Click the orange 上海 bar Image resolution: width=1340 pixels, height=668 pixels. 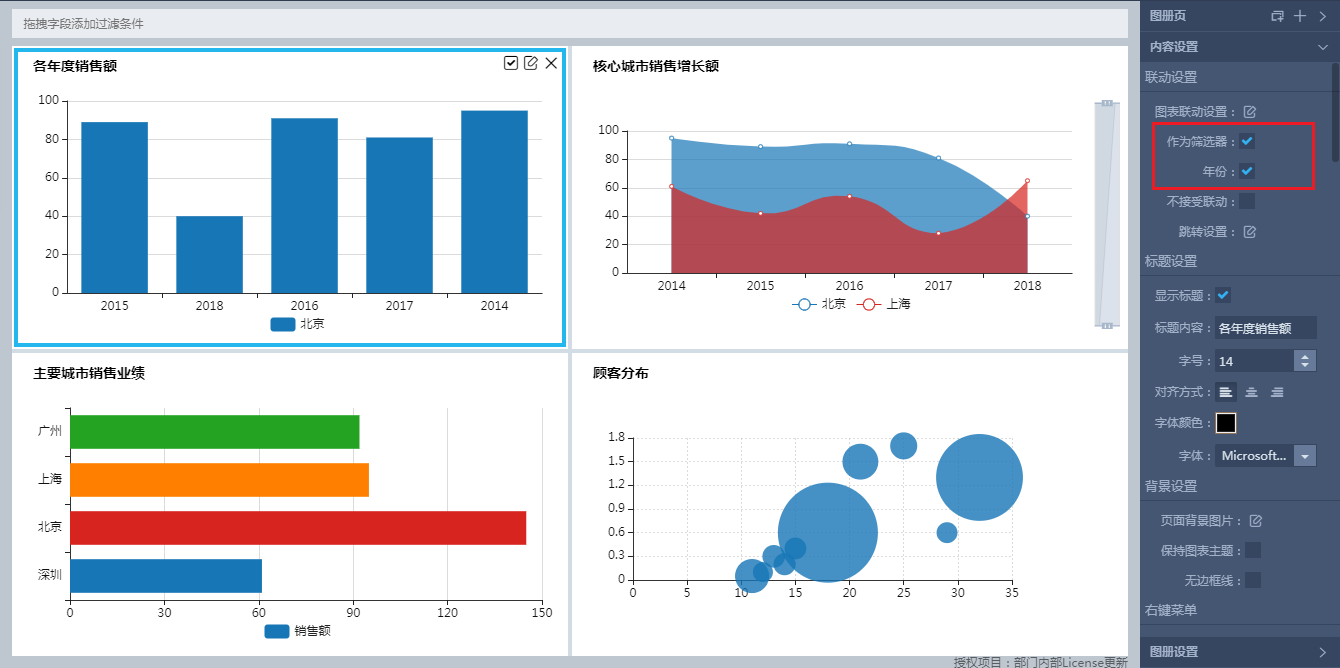click(219, 480)
